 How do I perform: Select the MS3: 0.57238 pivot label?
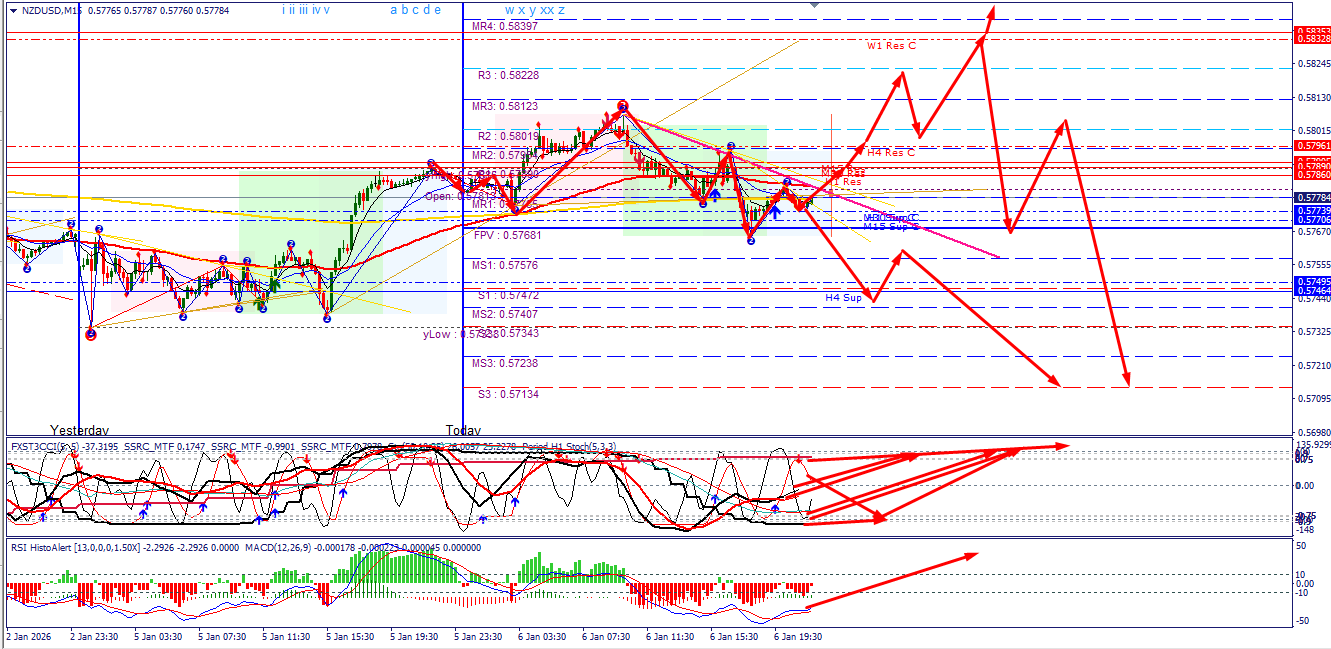[506, 363]
